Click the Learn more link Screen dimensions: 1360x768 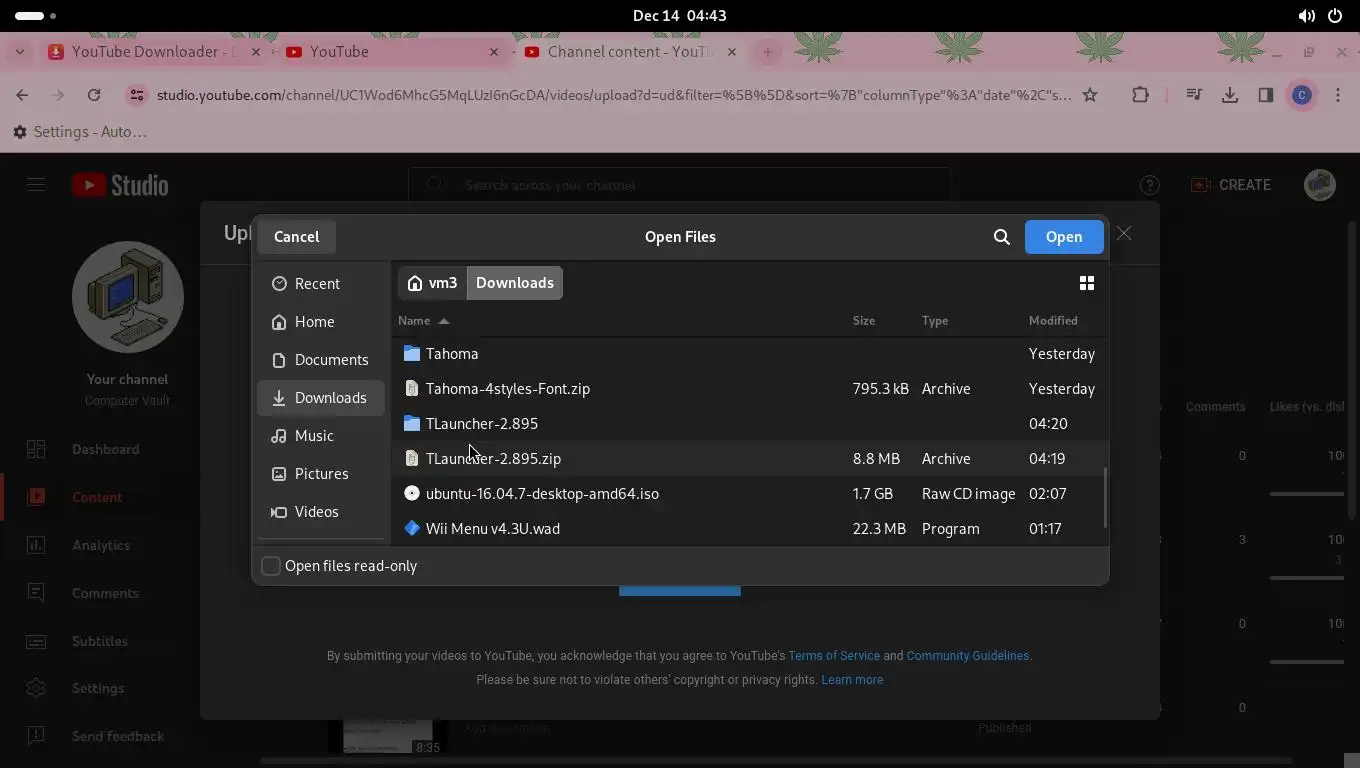[x=852, y=680]
